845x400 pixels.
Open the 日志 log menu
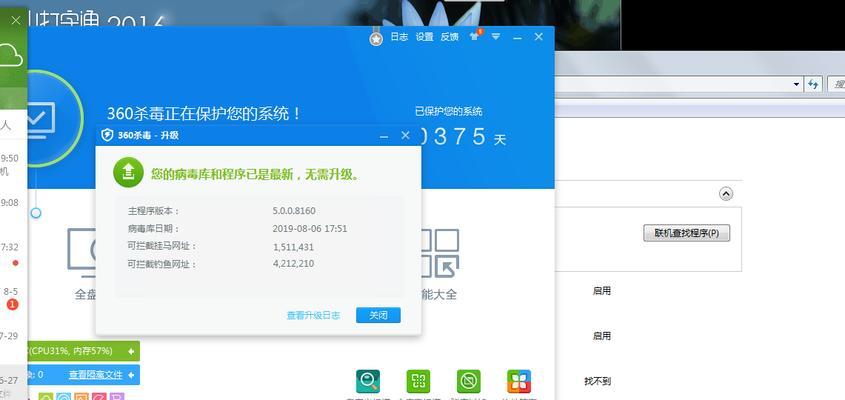[399, 37]
